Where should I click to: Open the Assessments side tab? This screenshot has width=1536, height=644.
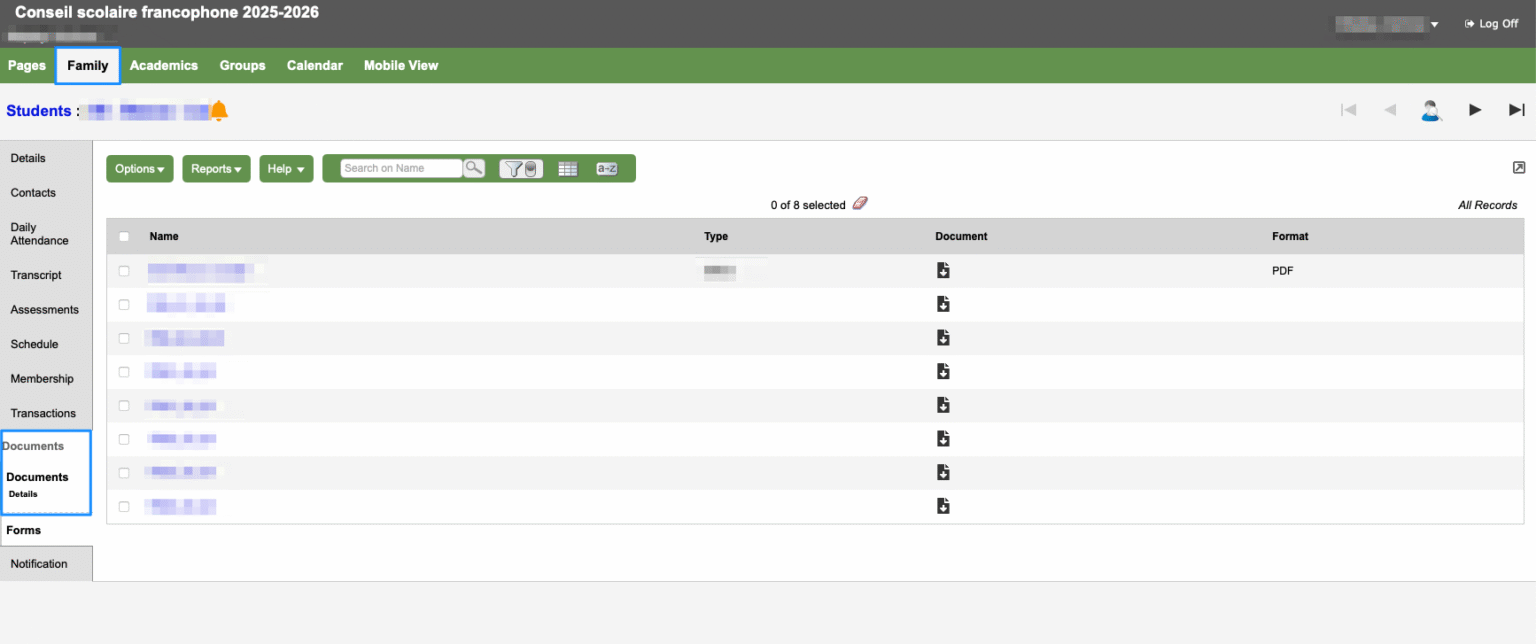tap(46, 310)
